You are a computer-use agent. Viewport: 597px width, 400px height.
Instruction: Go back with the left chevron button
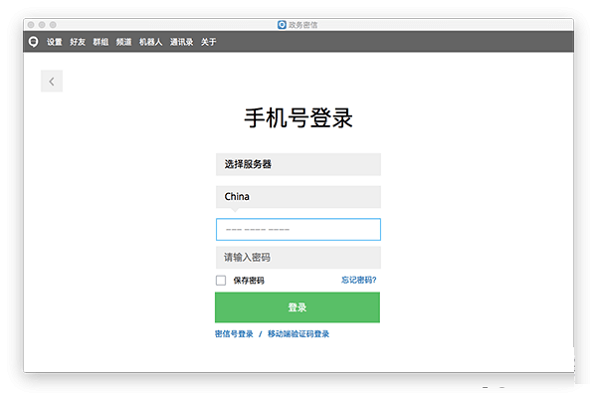[x=52, y=81]
